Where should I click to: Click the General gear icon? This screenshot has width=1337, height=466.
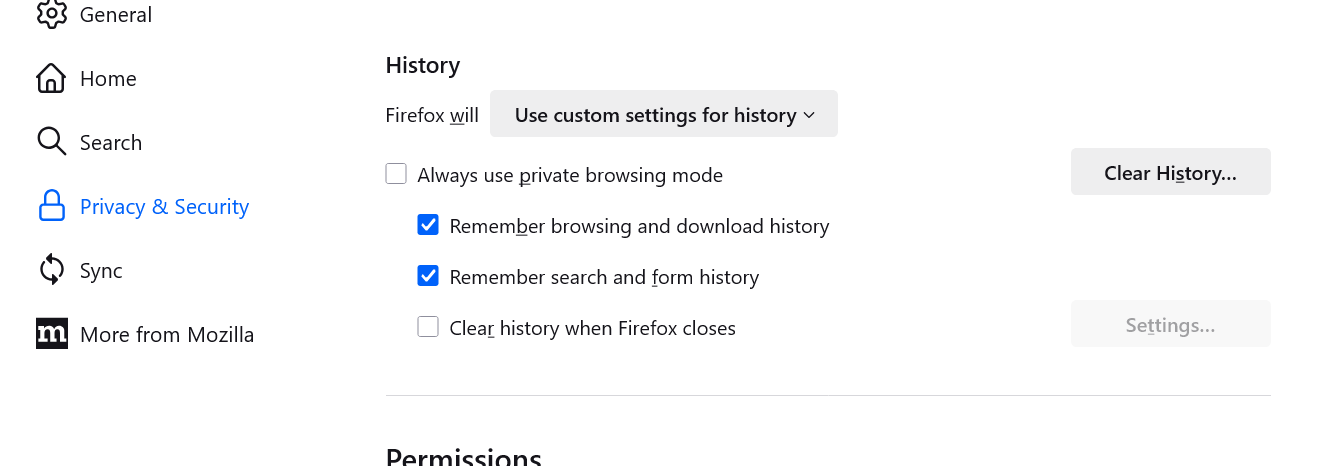pyautogui.click(x=51, y=14)
